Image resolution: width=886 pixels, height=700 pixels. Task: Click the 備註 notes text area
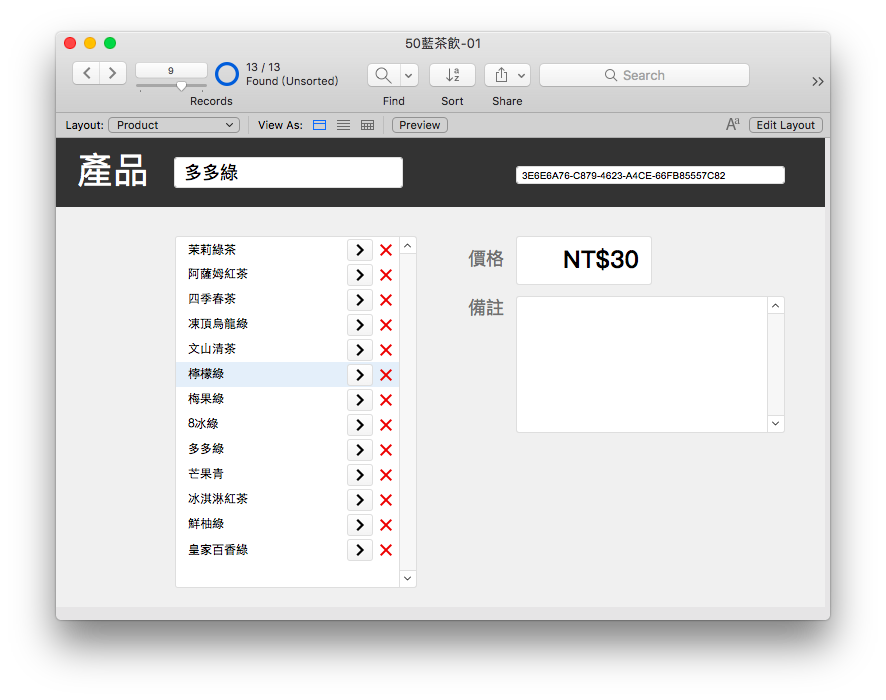click(642, 364)
